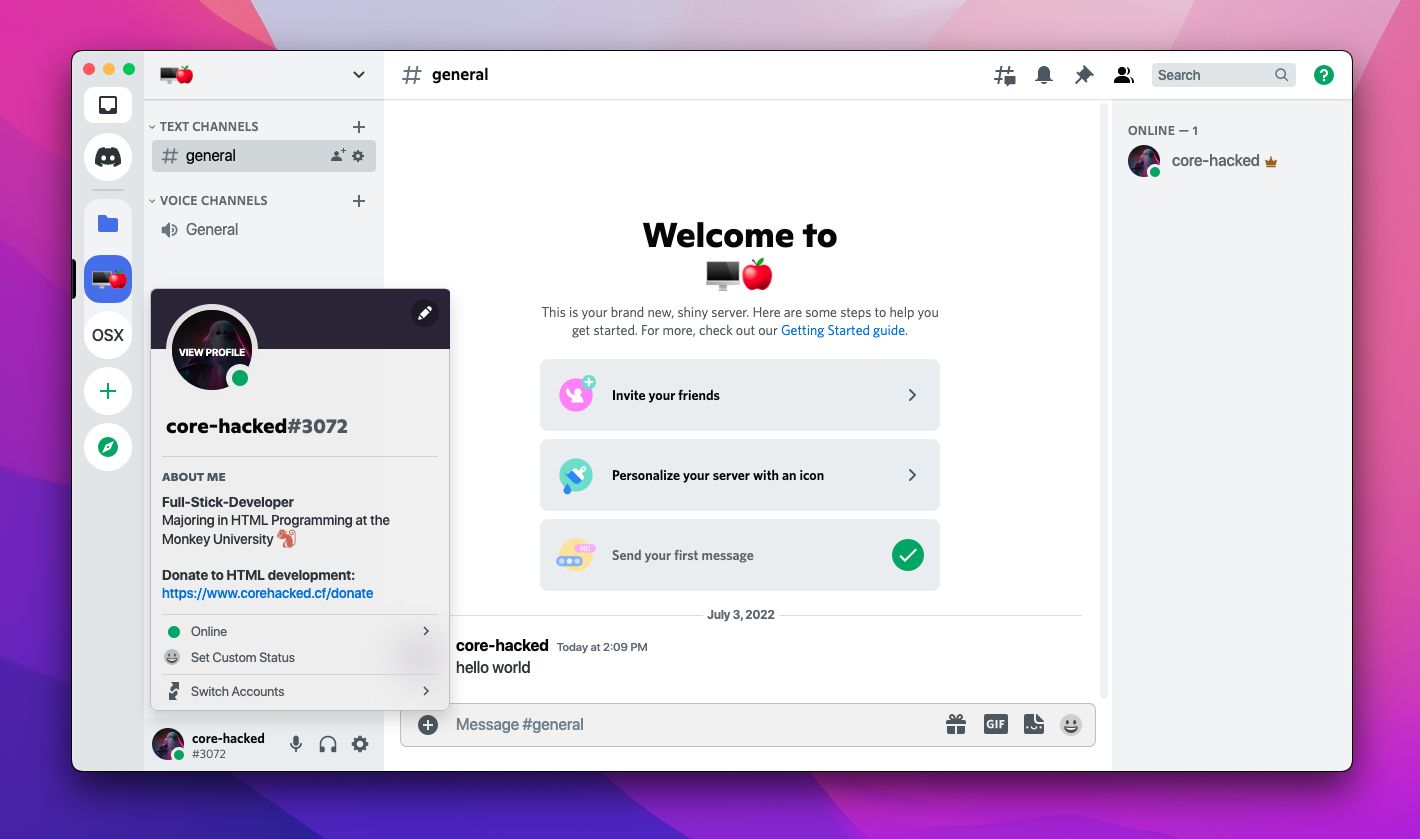1420x839 pixels.
Task: Choose Switch Accounts
Action: tap(300, 691)
